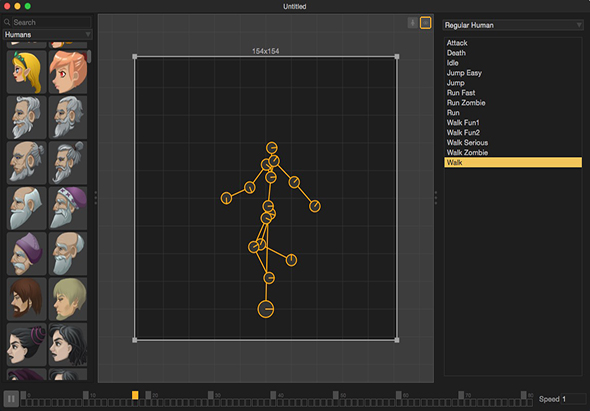Viewport: 590px width, 411px height.
Task: Select pale blond young man head
Action: click(68, 299)
